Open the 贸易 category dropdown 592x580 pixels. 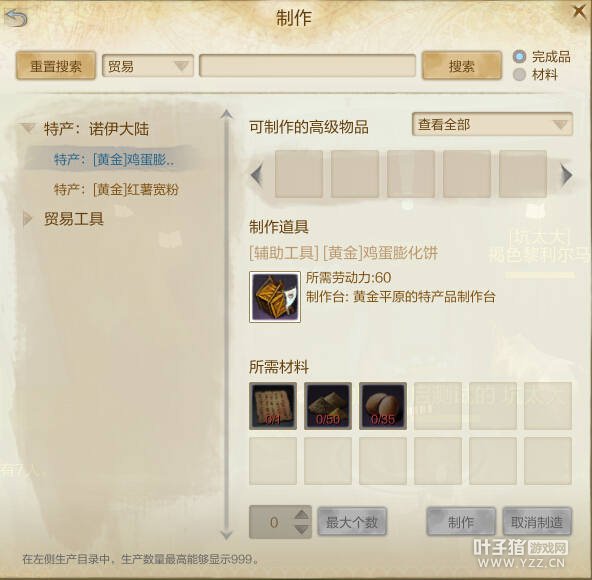[x=148, y=66]
